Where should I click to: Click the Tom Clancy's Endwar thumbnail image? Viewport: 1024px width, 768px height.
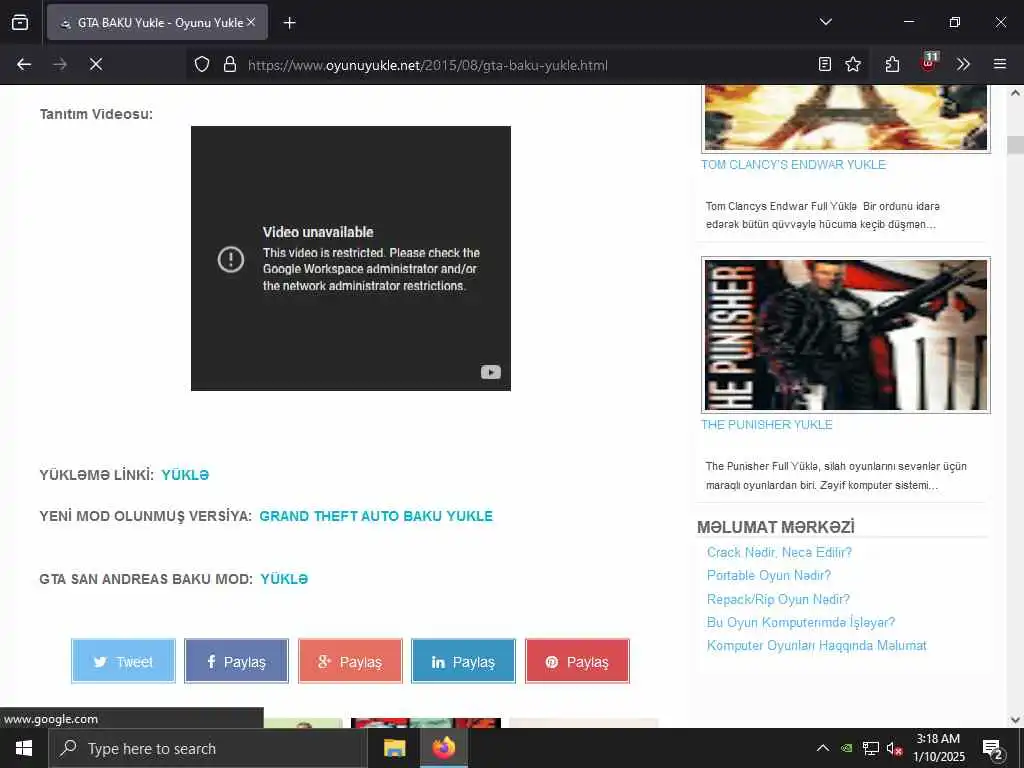point(846,118)
